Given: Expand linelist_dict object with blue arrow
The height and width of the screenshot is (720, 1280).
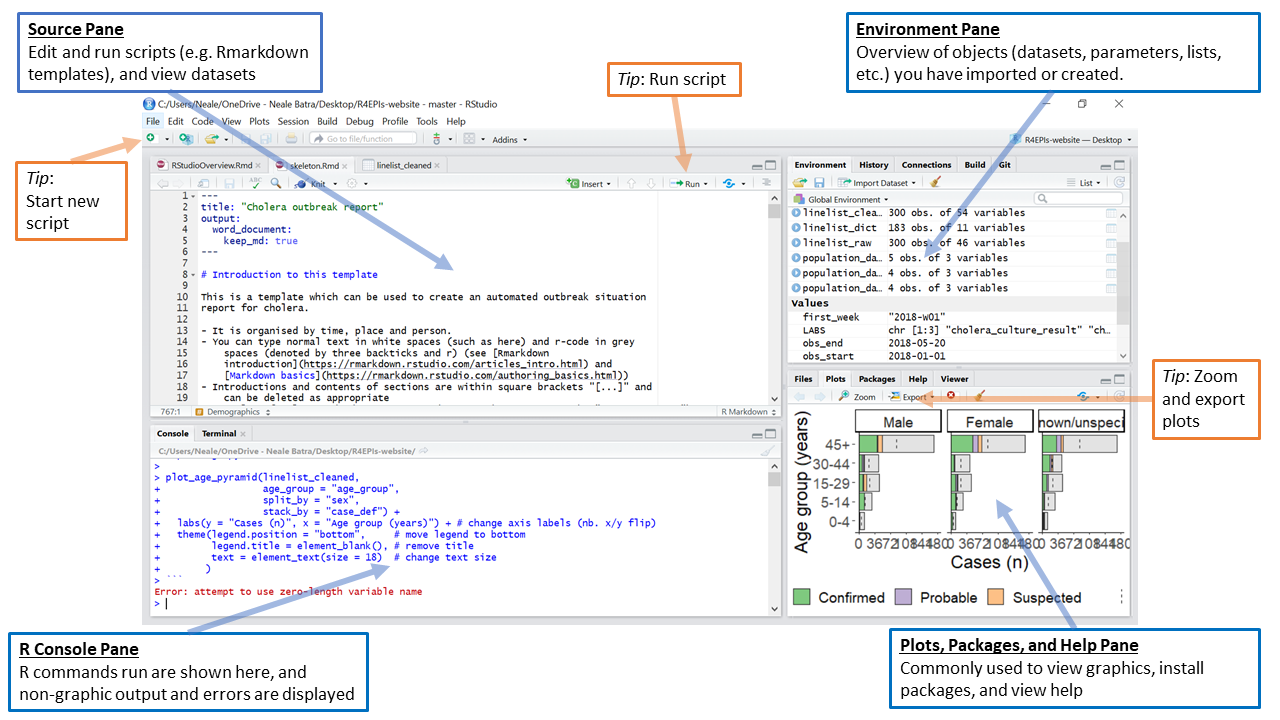Looking at the screenshot, I should pyautogui.click(x=796, y=228).
